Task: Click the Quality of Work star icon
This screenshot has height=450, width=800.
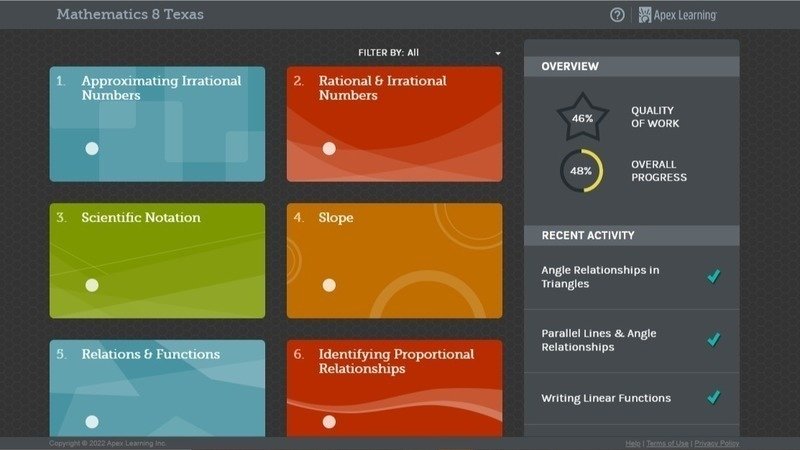Action: (x=582, y=117)
